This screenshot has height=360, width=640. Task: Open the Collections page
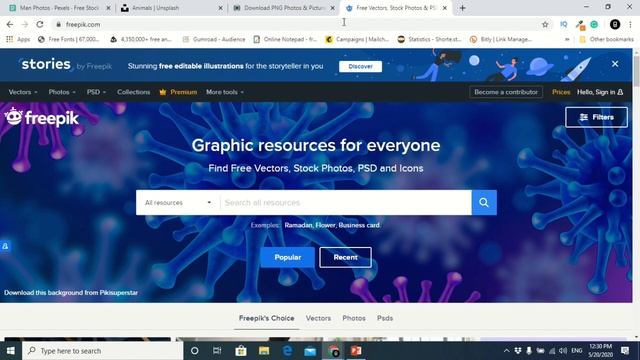(x=133, y=92)
